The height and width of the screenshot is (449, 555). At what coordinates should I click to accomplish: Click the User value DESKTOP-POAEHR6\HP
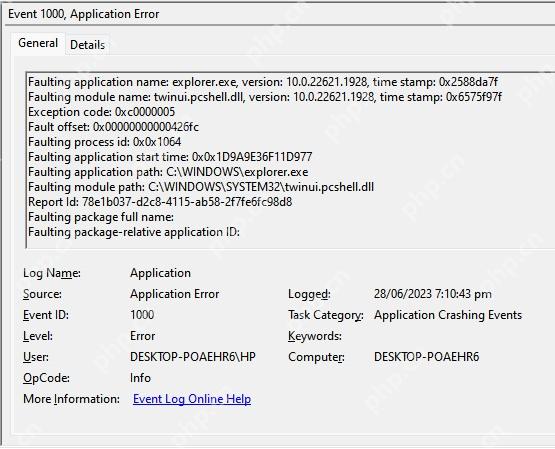tap(193, 357)
